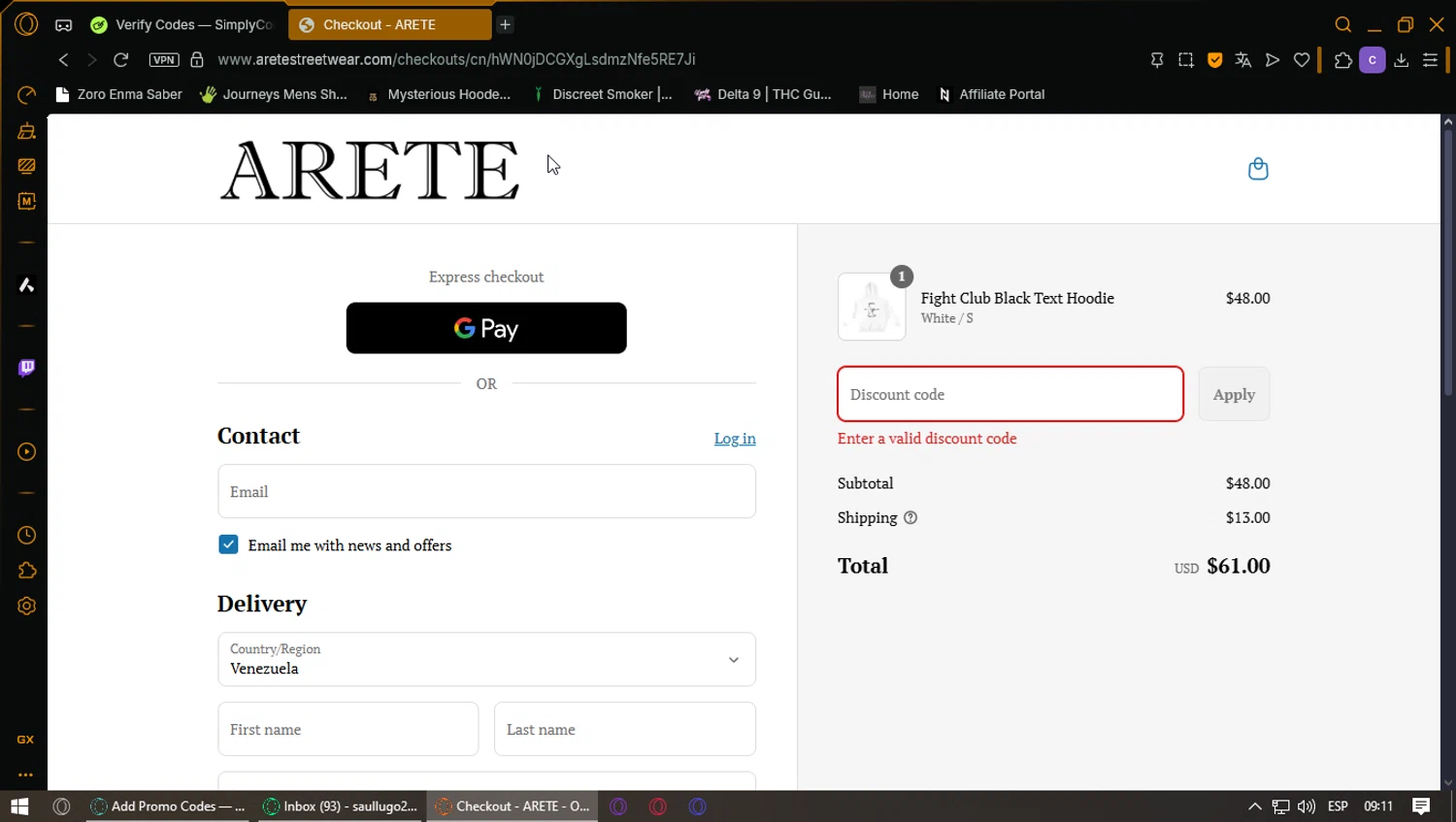The image size is (1456, 822).
Task: Open the Windows Start button
Action: tap(19, 806)
